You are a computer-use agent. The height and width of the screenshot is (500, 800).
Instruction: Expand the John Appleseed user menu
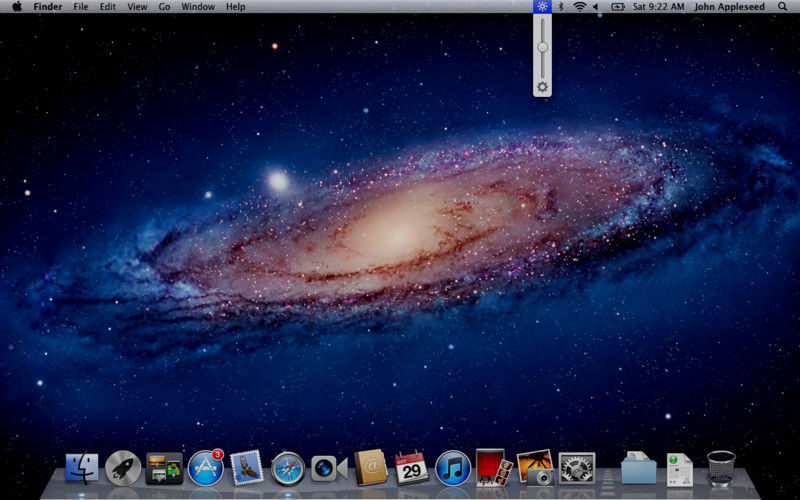pos(728,6)
